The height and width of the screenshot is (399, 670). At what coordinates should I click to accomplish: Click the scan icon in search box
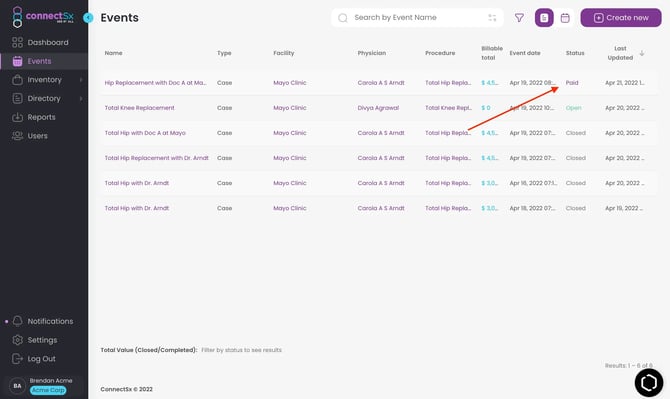click(x=492, y=18)
